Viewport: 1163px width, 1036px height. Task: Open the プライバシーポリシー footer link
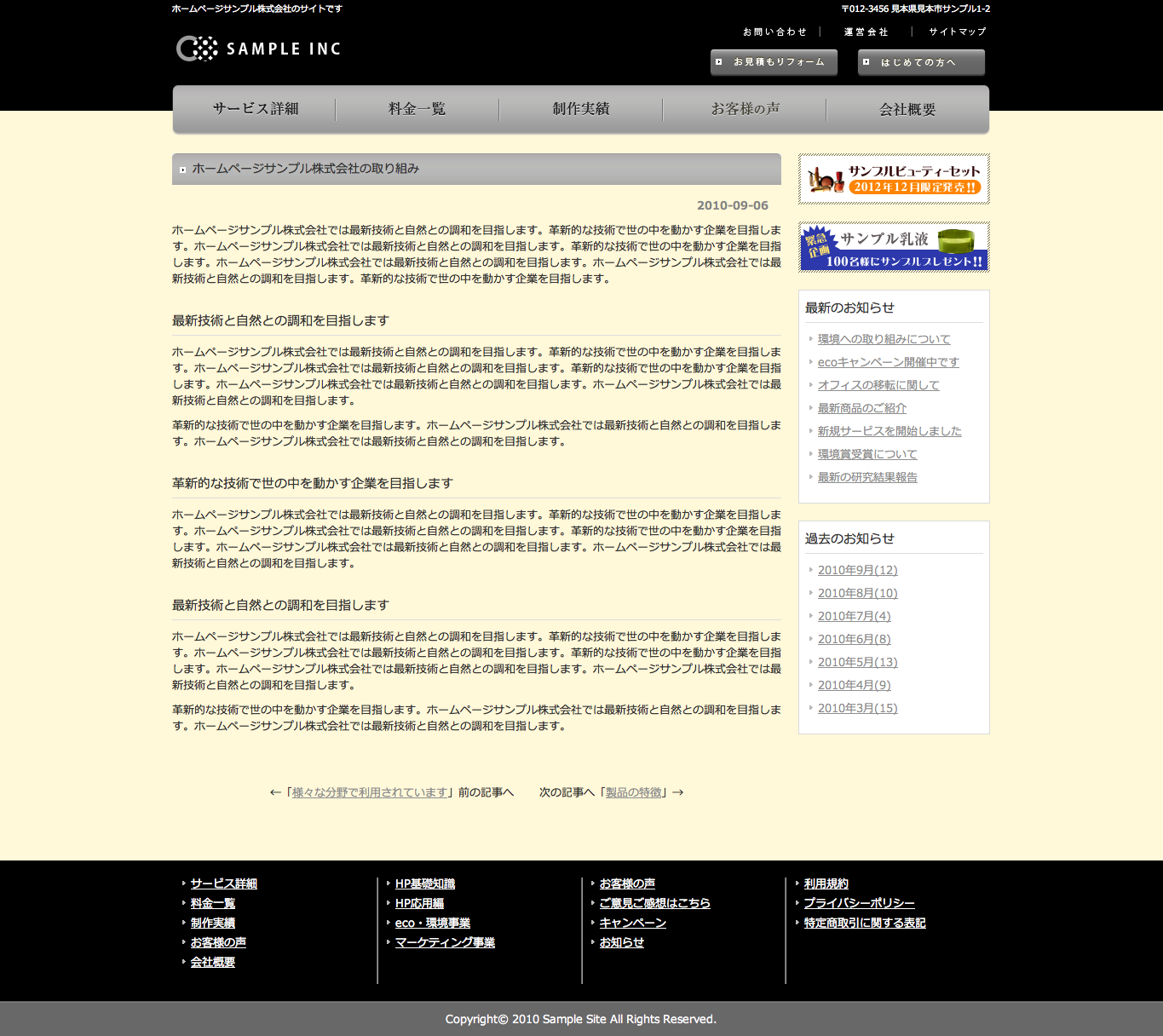click(859, 903)
